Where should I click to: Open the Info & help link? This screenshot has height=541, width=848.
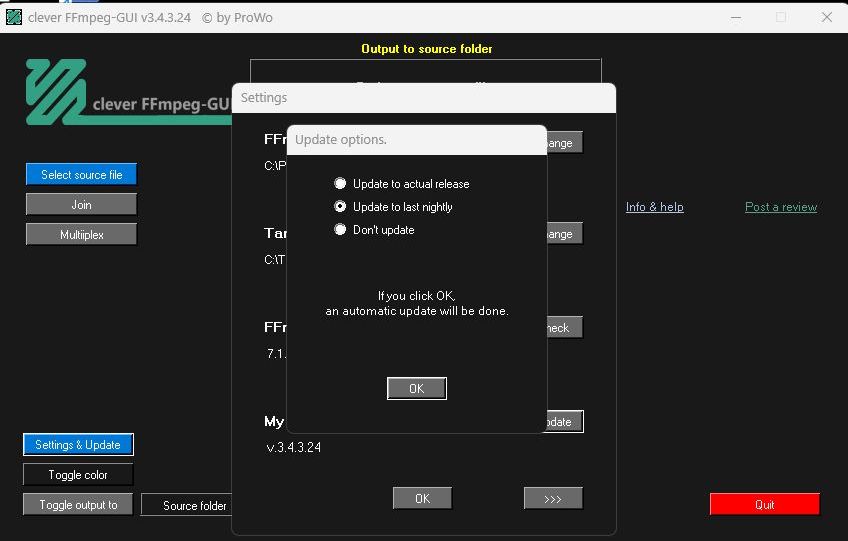[x=654, y=207]
